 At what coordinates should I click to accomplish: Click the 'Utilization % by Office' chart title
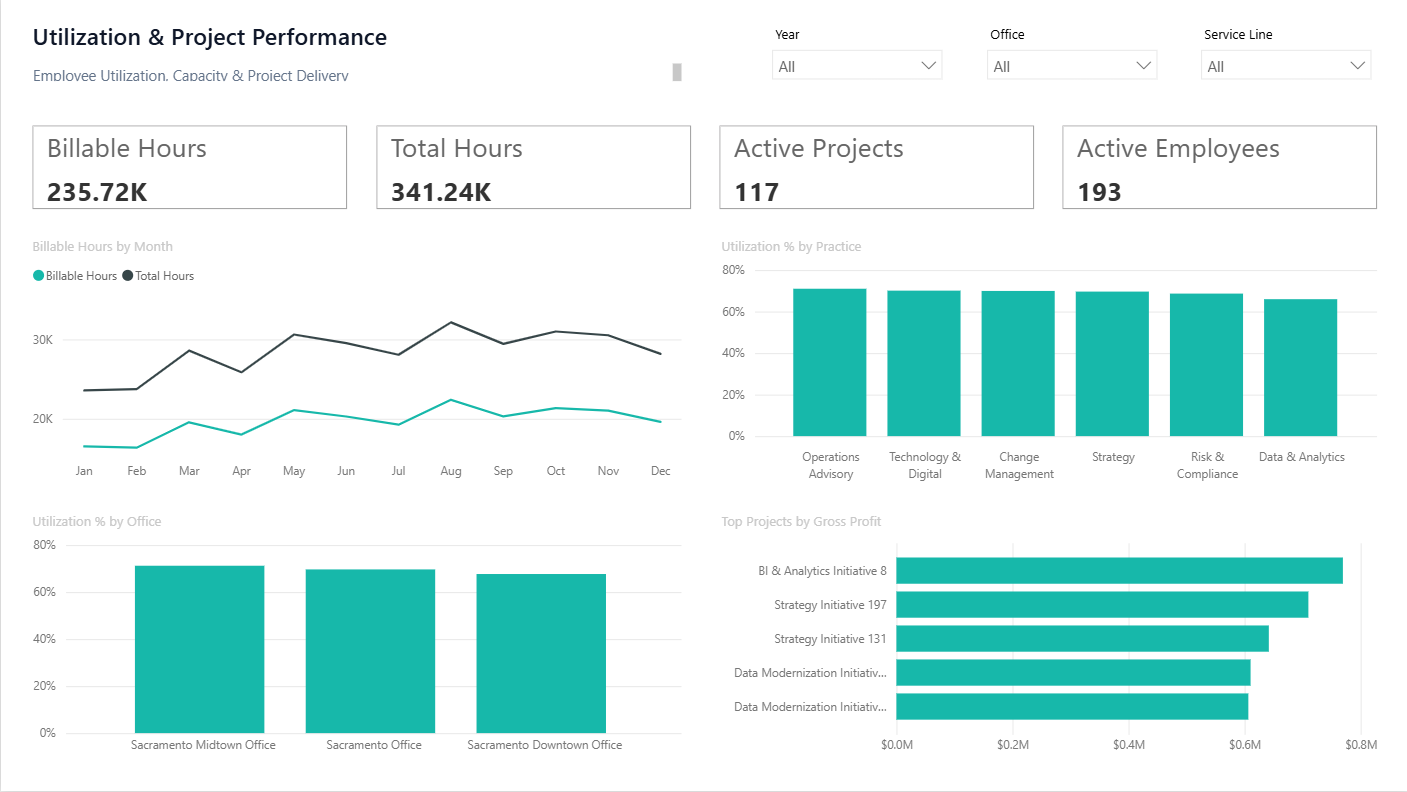click(96, 522)
